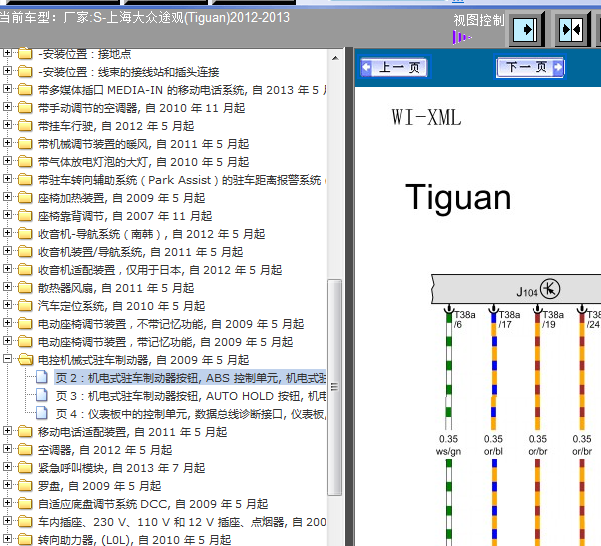Screen dimensions: 601x546
Task: Expand the 座椅靠背调节 folder
Action: pyautogui.click(x=7, y=215)
